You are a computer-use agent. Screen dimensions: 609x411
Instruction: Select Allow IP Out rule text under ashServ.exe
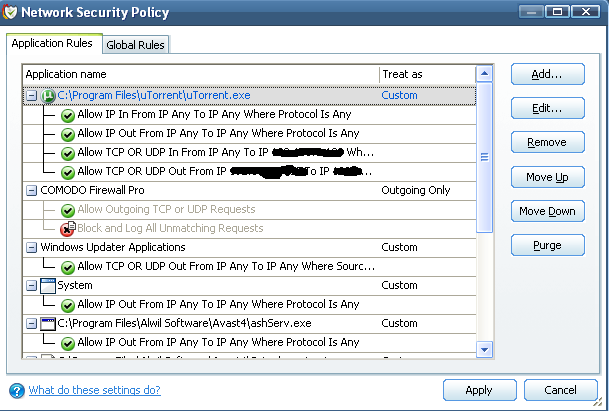[218, 342]
